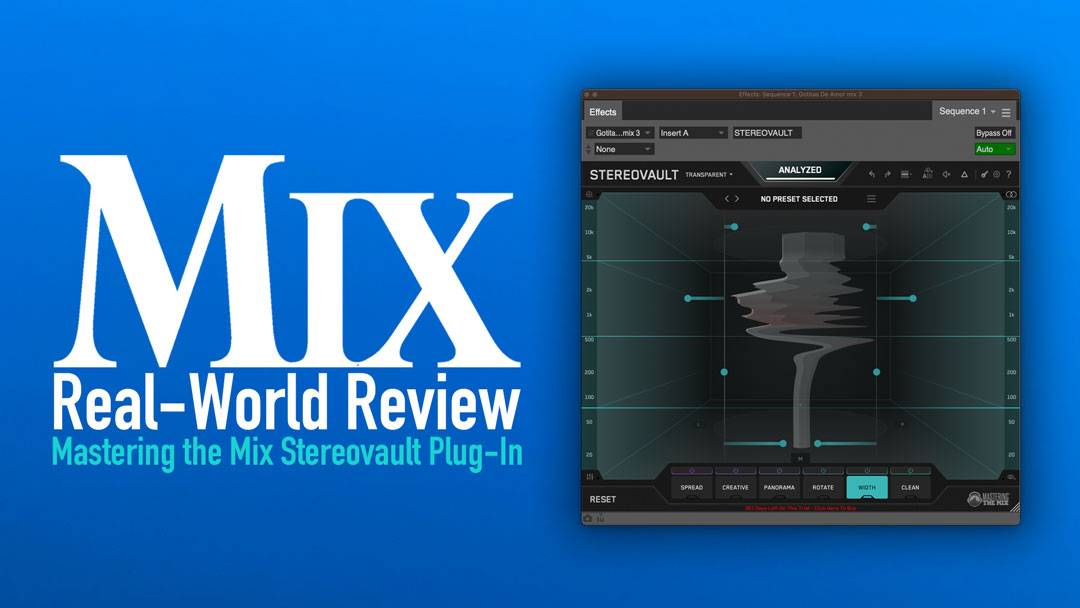The height and width of the screenshot is (608, 1080).
Task: Click the delta triangle icon
Action: pyautogui.click(x=964, y=175)
